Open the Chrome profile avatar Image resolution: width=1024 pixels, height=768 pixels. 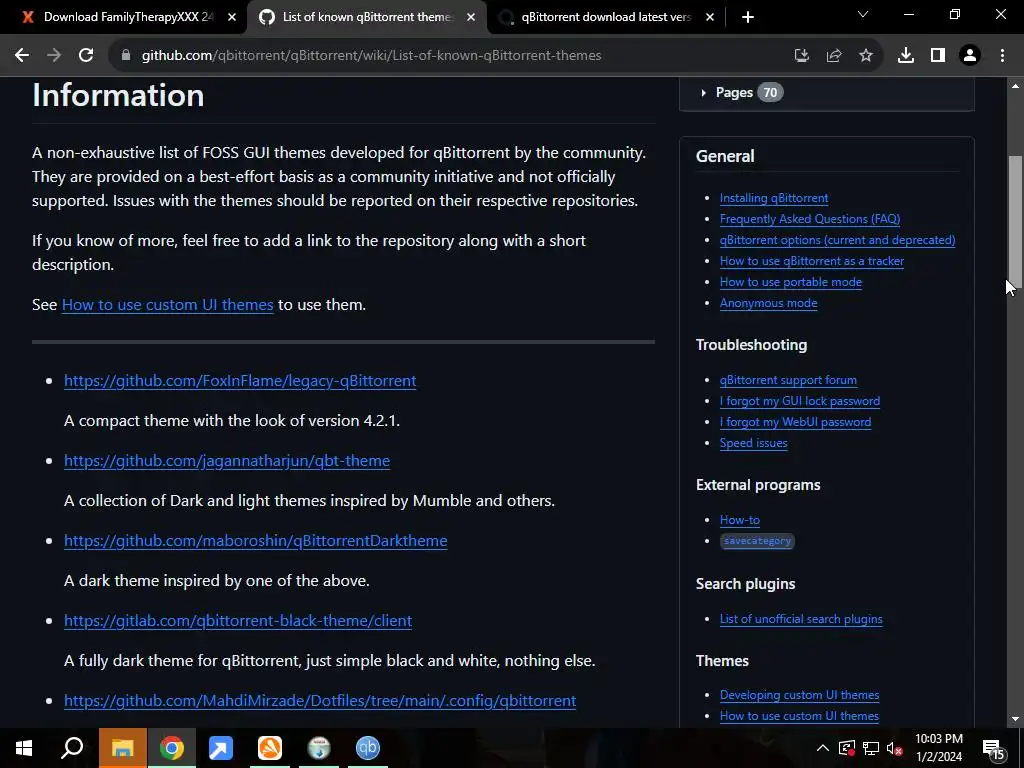pyautogui.click(x=970, y=56)
